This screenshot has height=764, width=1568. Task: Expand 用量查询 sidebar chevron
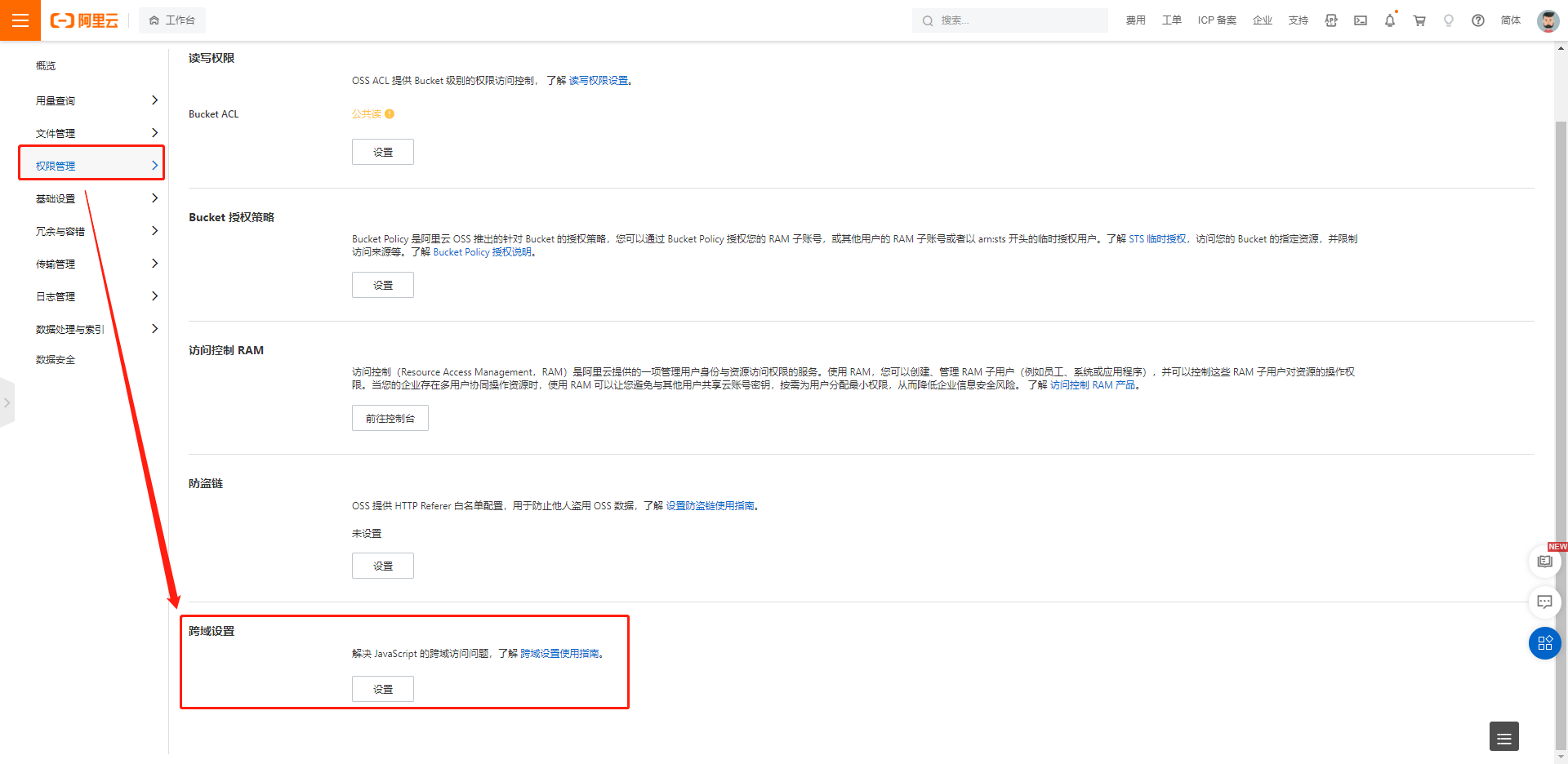[154, 100]
